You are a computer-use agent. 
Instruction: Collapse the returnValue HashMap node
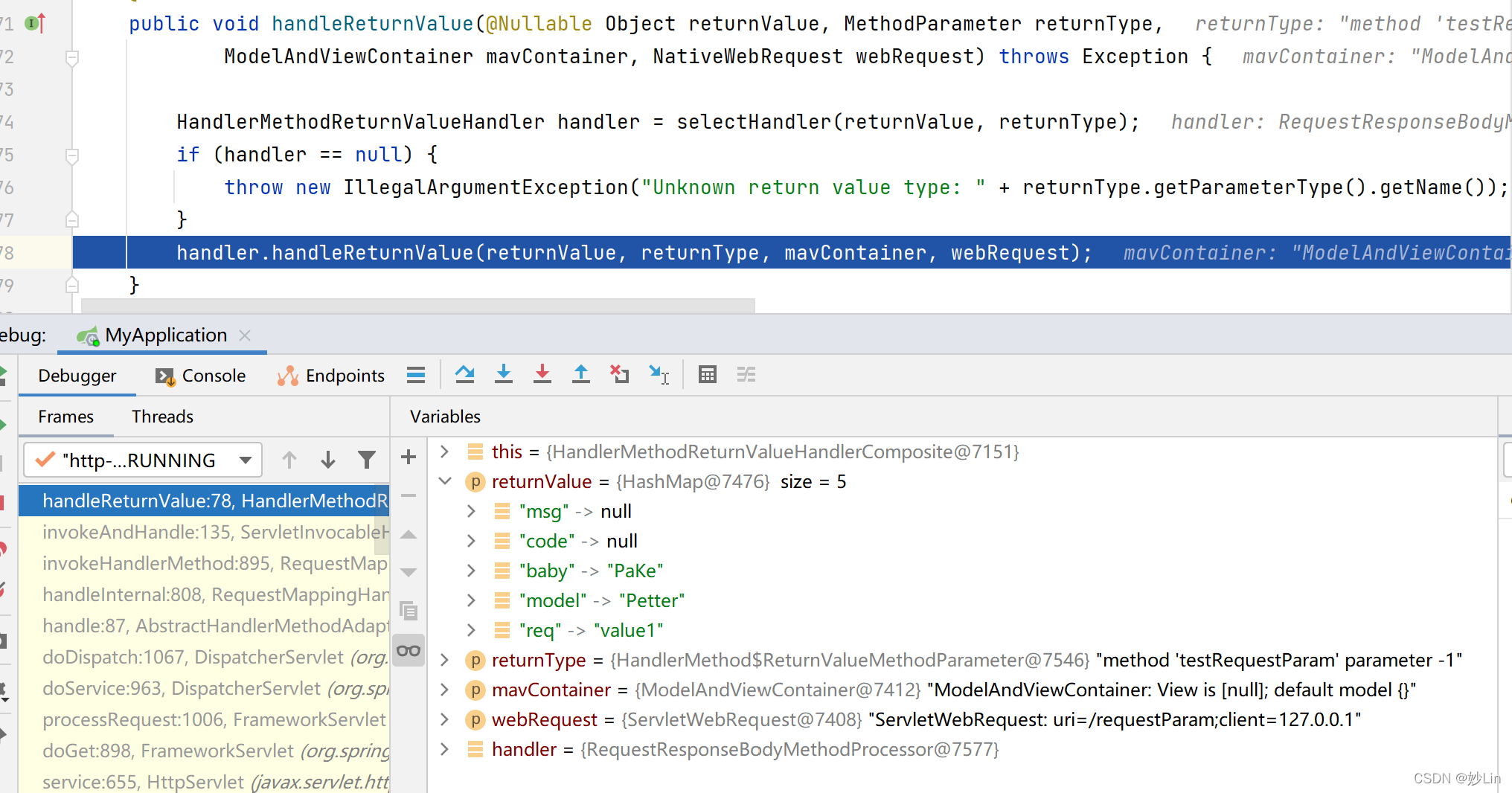coord(444,481)
